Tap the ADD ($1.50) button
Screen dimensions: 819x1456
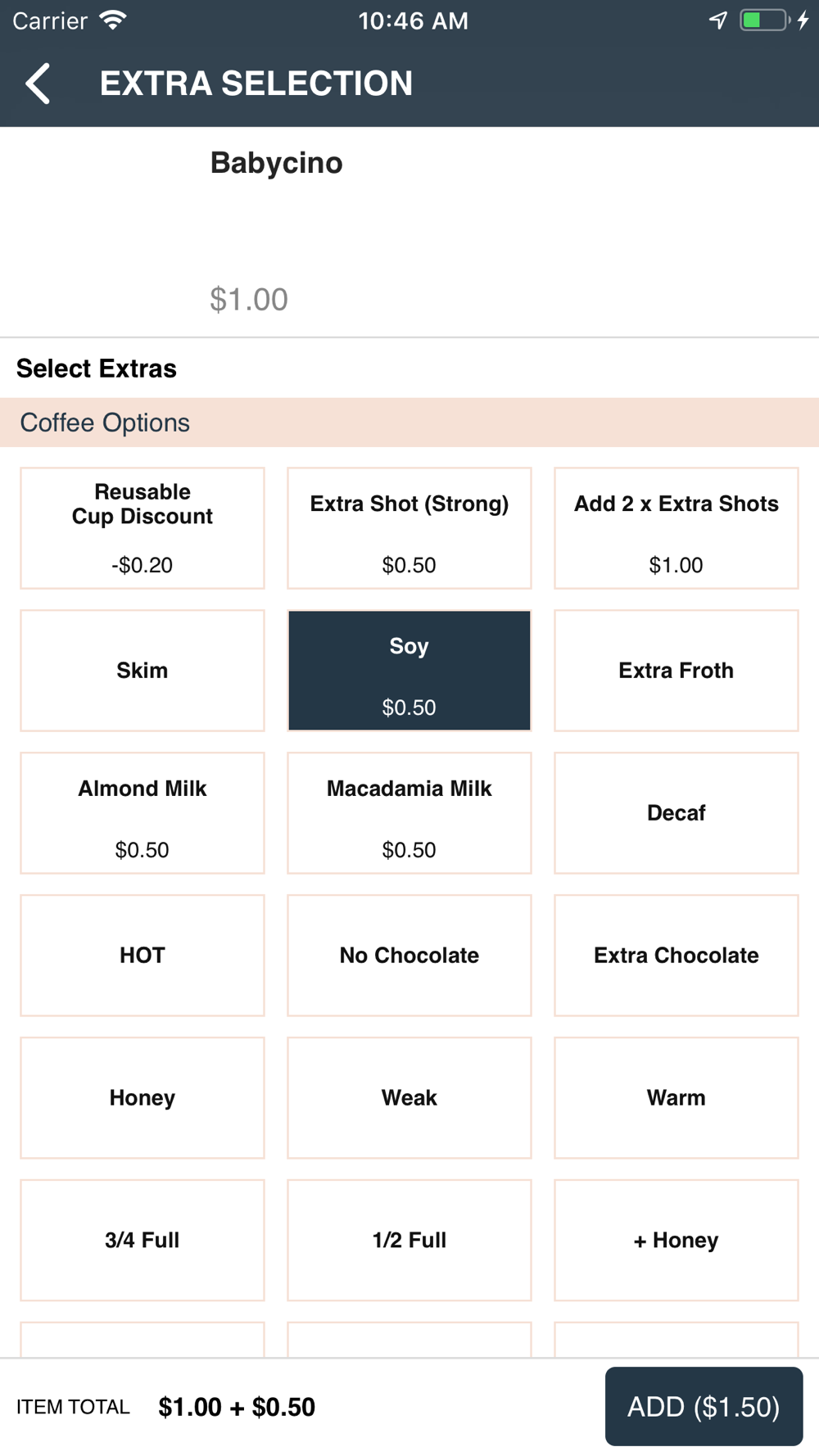(704, 1407)
